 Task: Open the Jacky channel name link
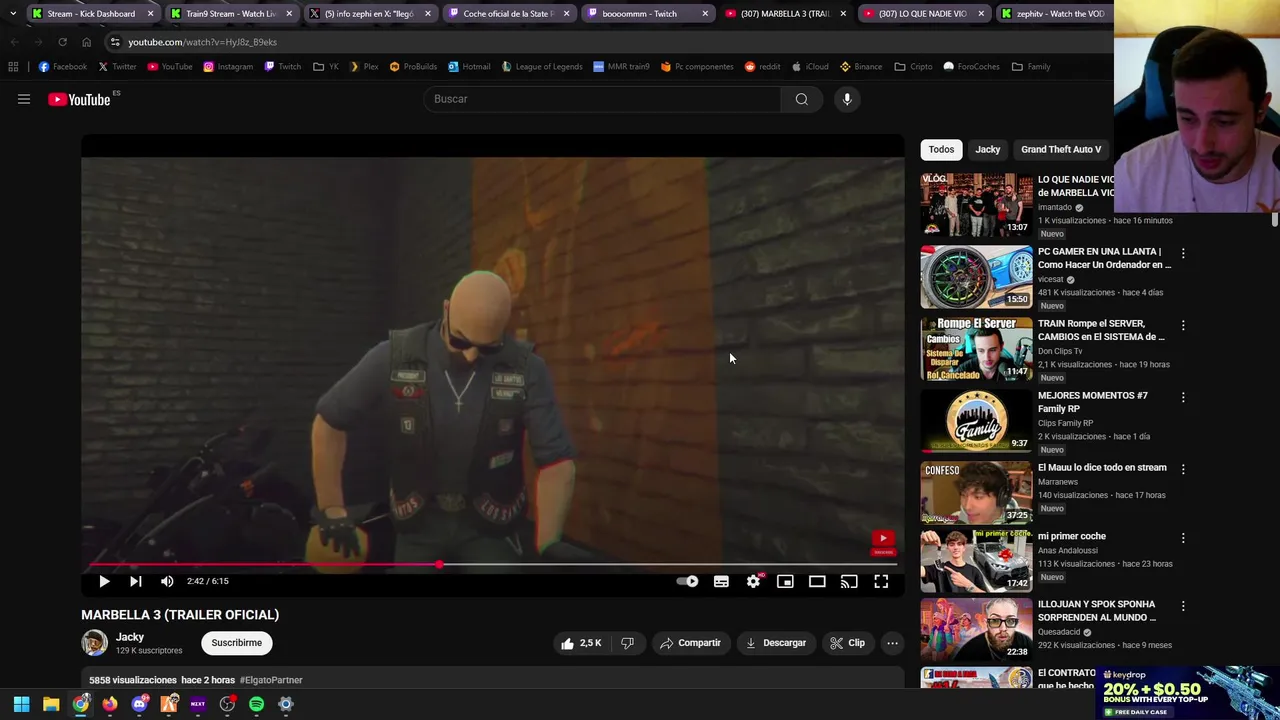[x=130, y=637]
